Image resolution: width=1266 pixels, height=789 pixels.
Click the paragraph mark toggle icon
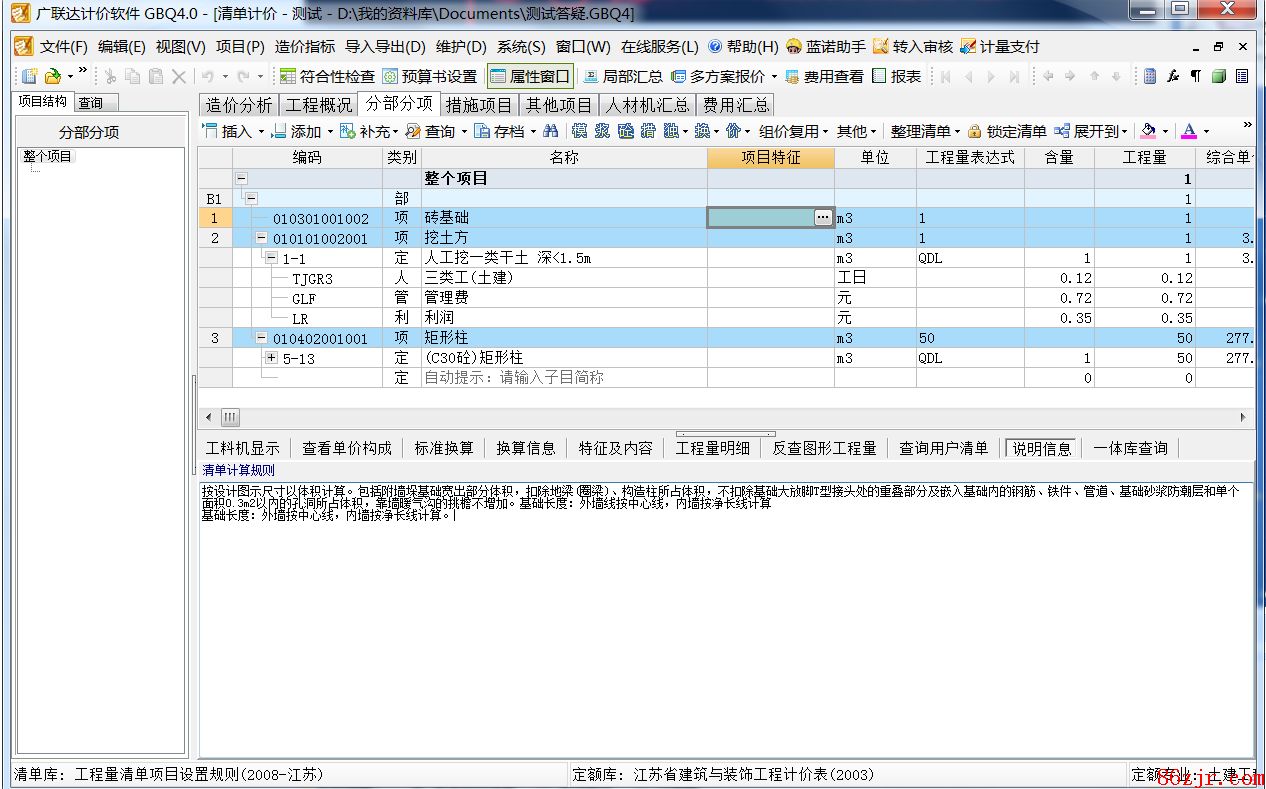[x=1195, y=76]
